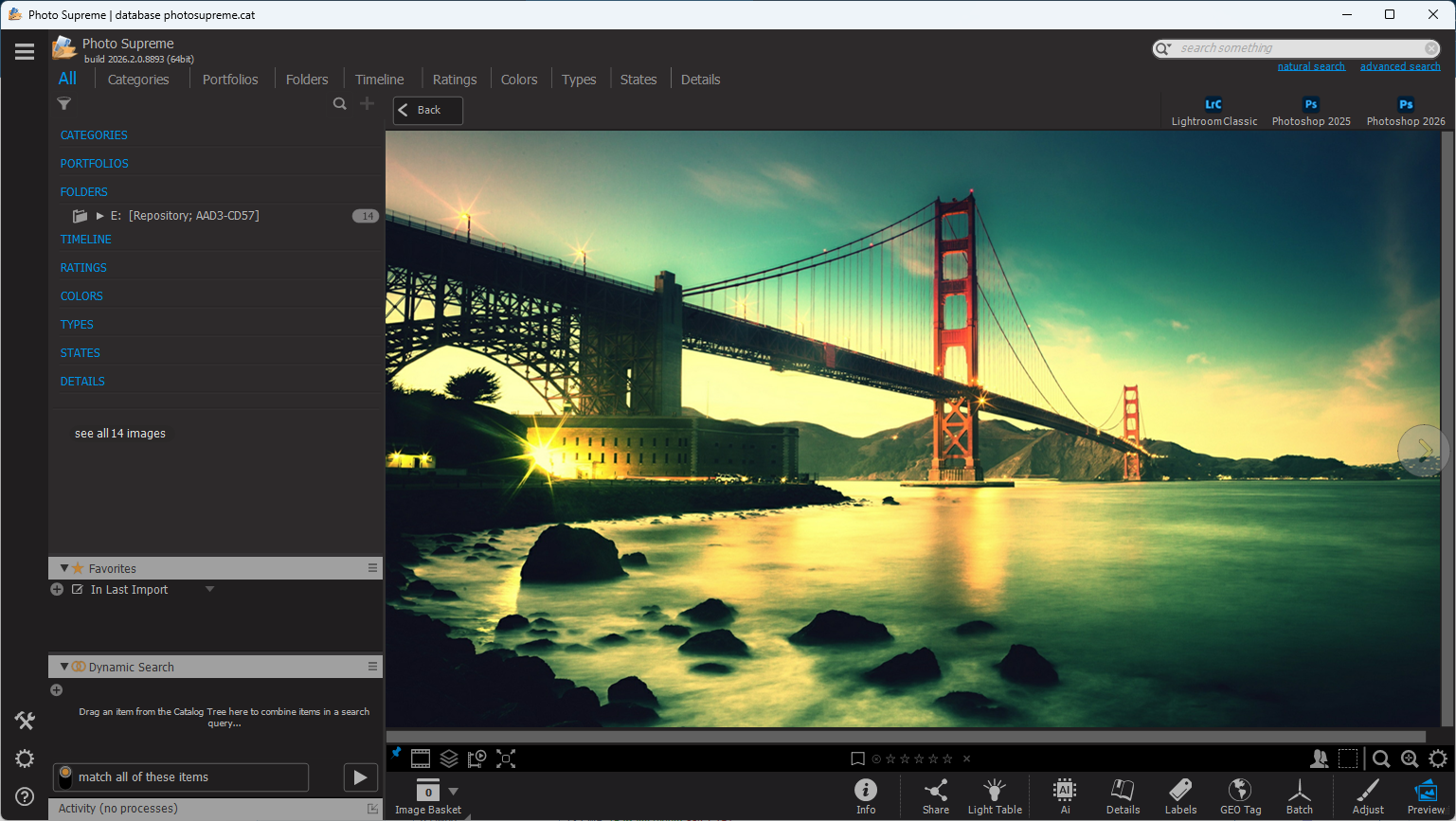
Task: Toggle the pin icon above Image Basket
Action: pos(396,753)
